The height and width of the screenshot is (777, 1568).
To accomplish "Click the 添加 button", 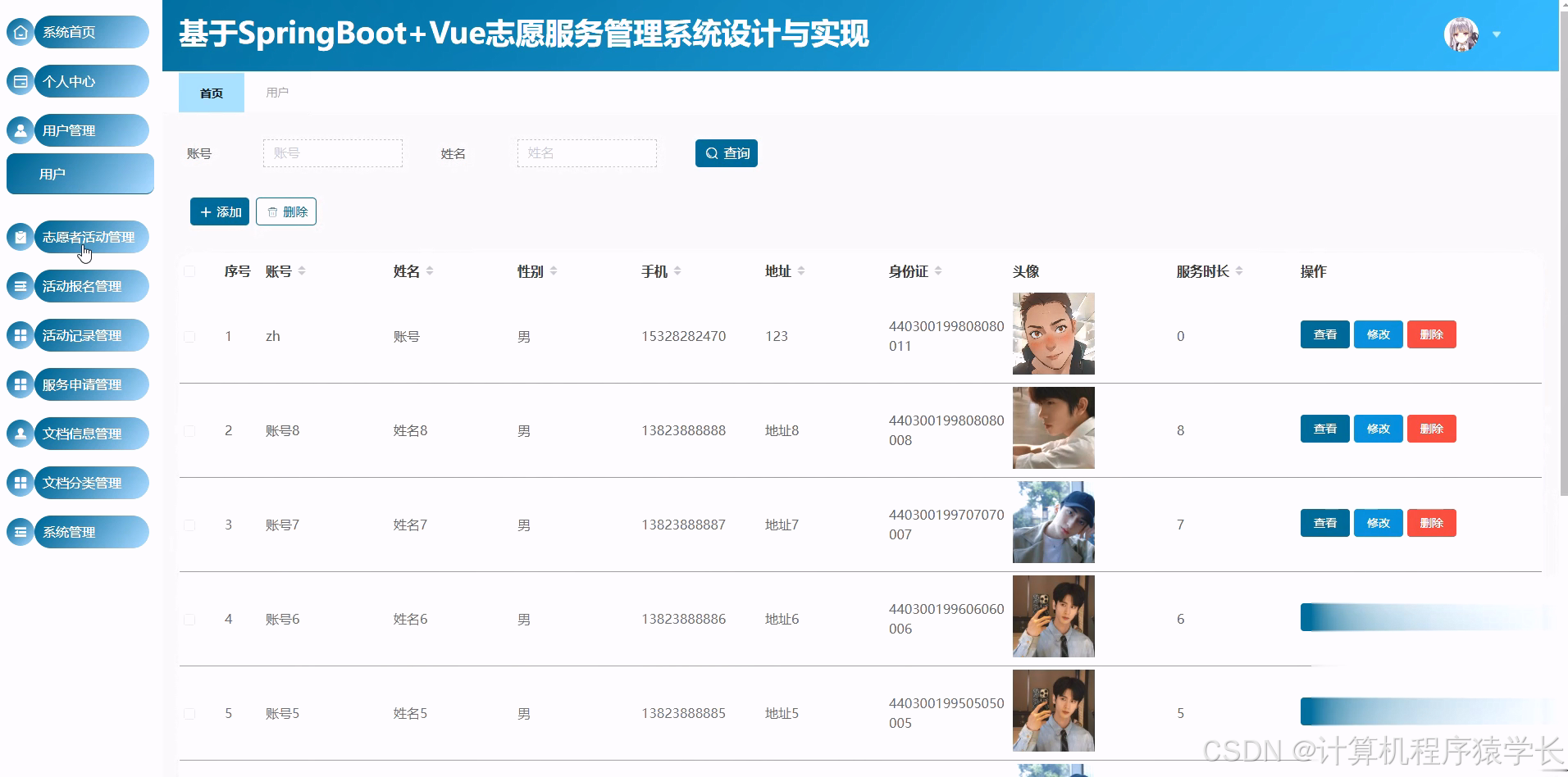I will point(220,211).
